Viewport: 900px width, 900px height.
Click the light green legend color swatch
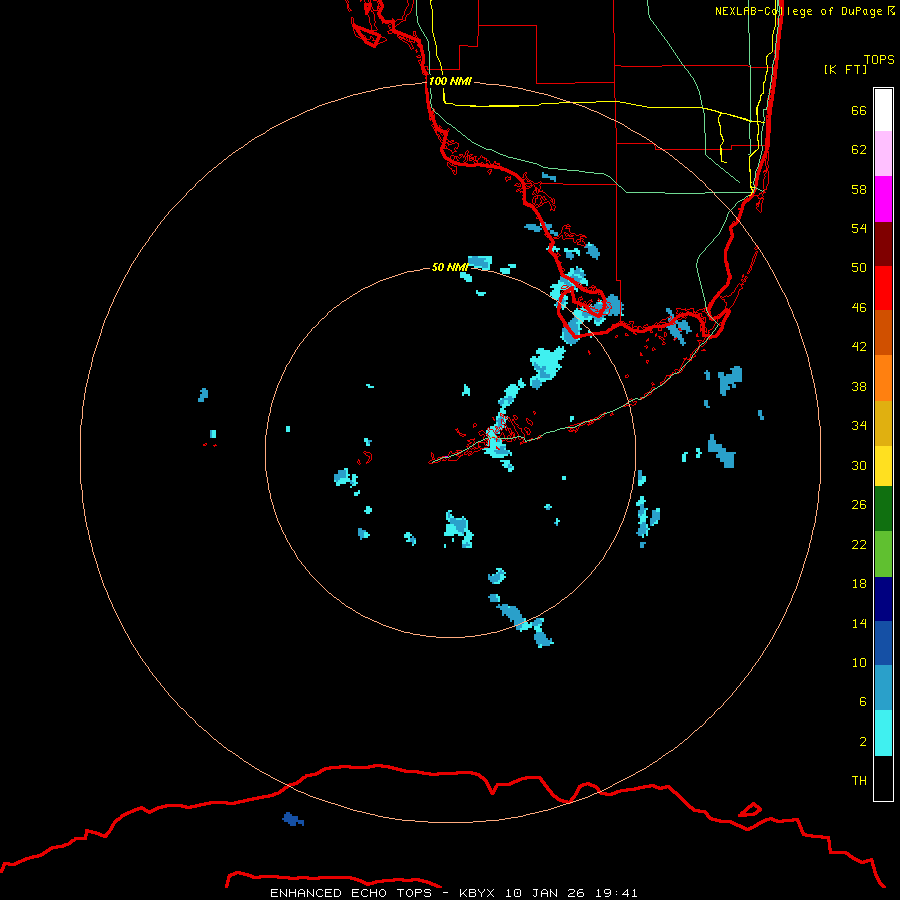click(883, 554)
